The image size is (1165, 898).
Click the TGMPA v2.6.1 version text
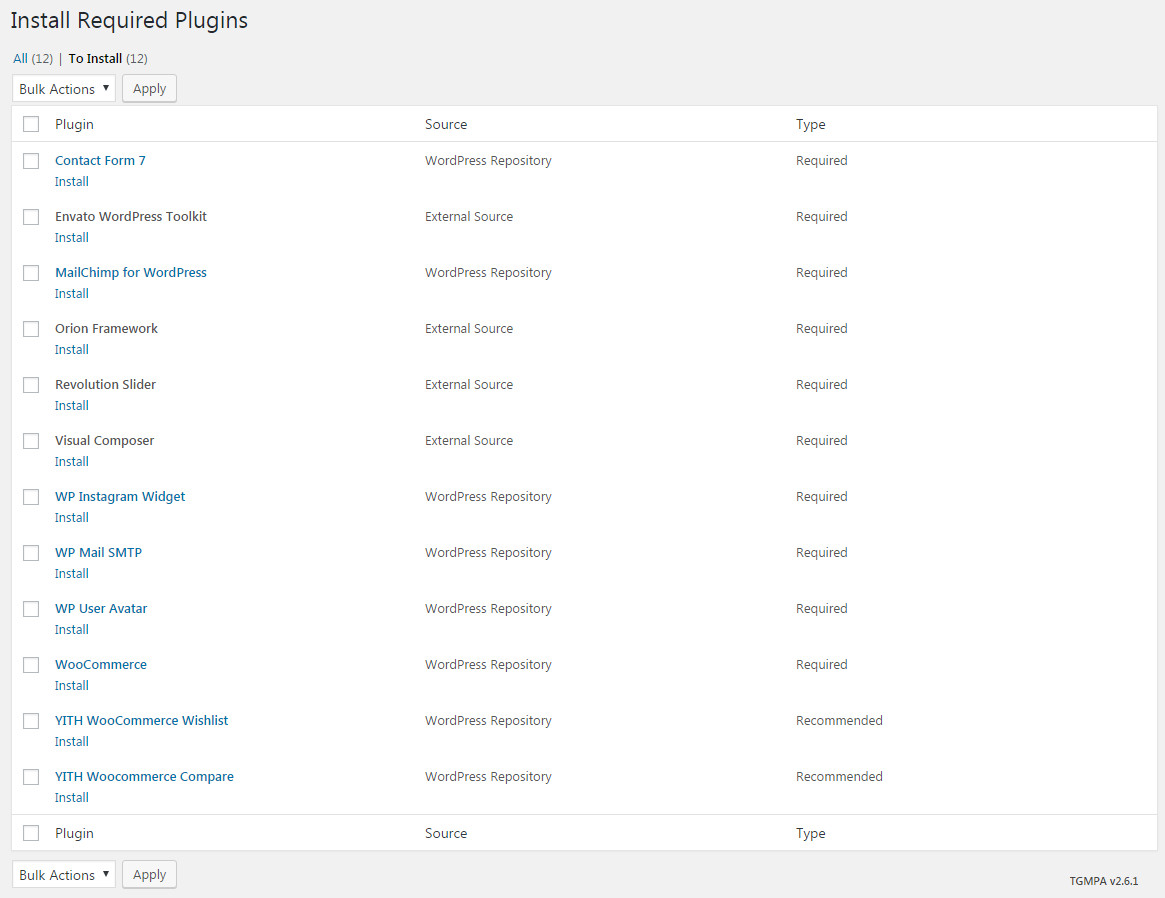(x=1103, y=881)
